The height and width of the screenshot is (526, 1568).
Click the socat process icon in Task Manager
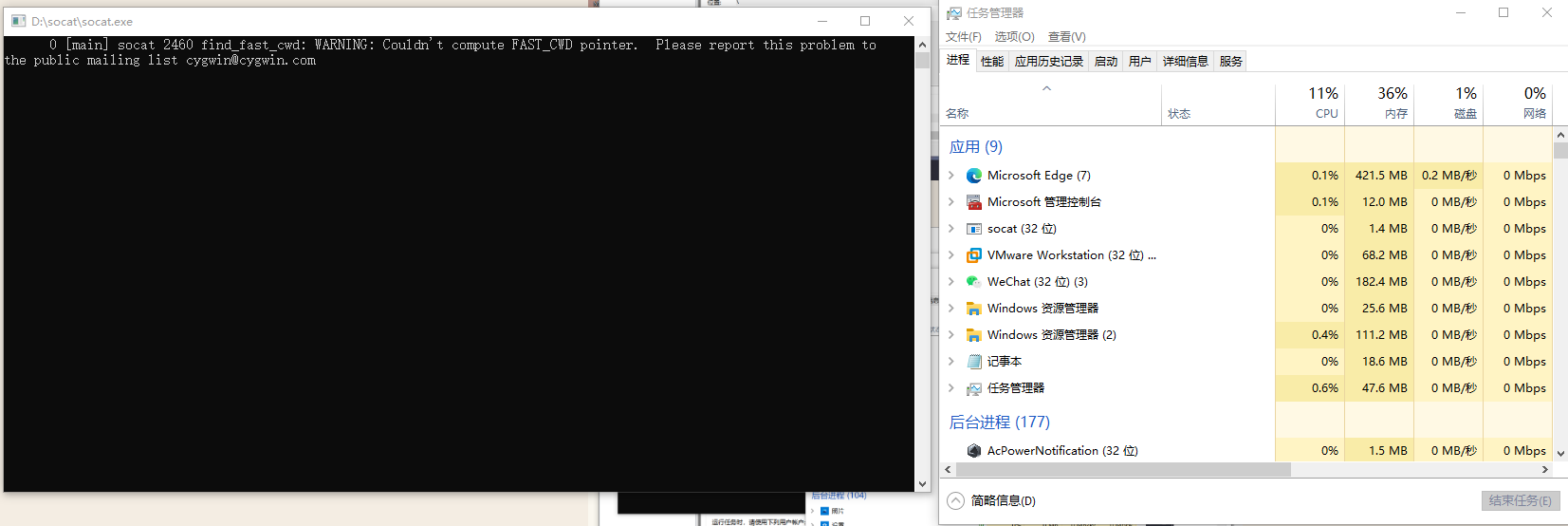tap(973, 229)
